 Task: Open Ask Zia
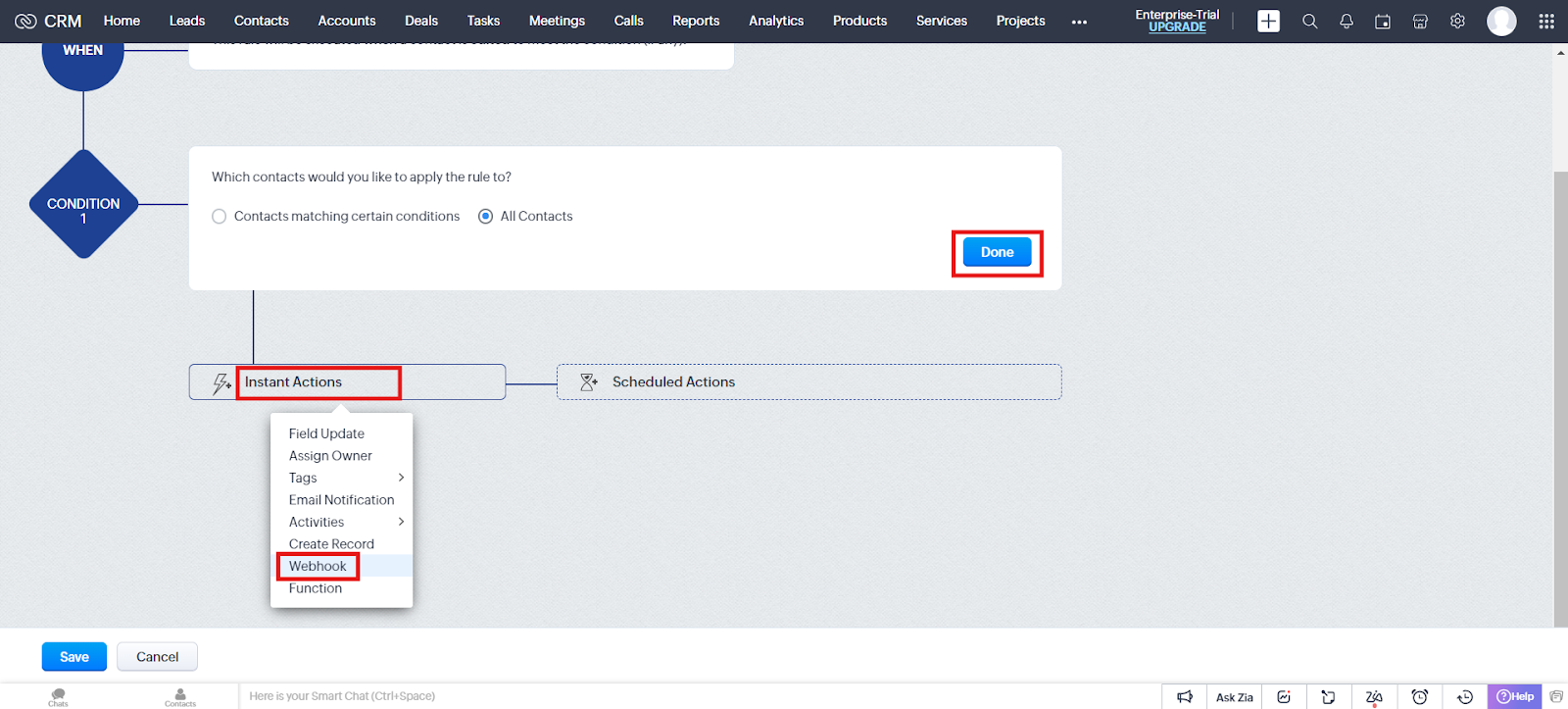tap(1234, 697)
